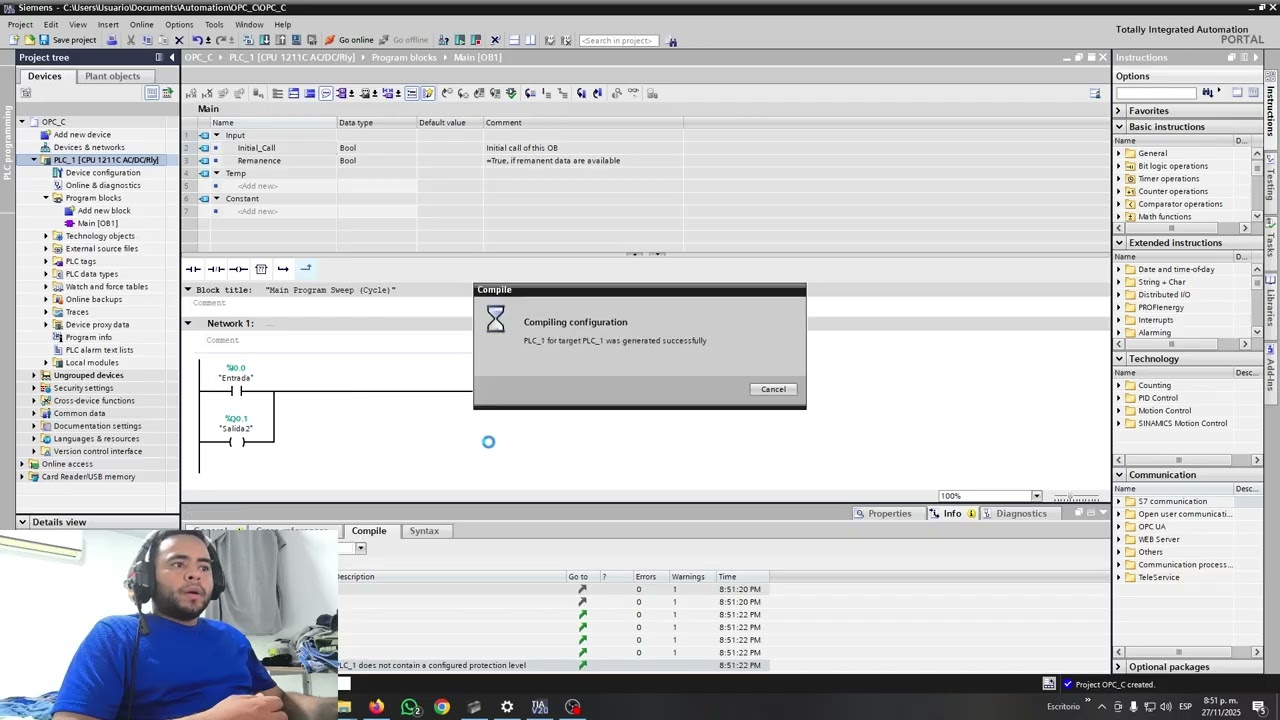Insert a normally open contact from favorites
1280x720 pixels.
[x=193, y=269]
